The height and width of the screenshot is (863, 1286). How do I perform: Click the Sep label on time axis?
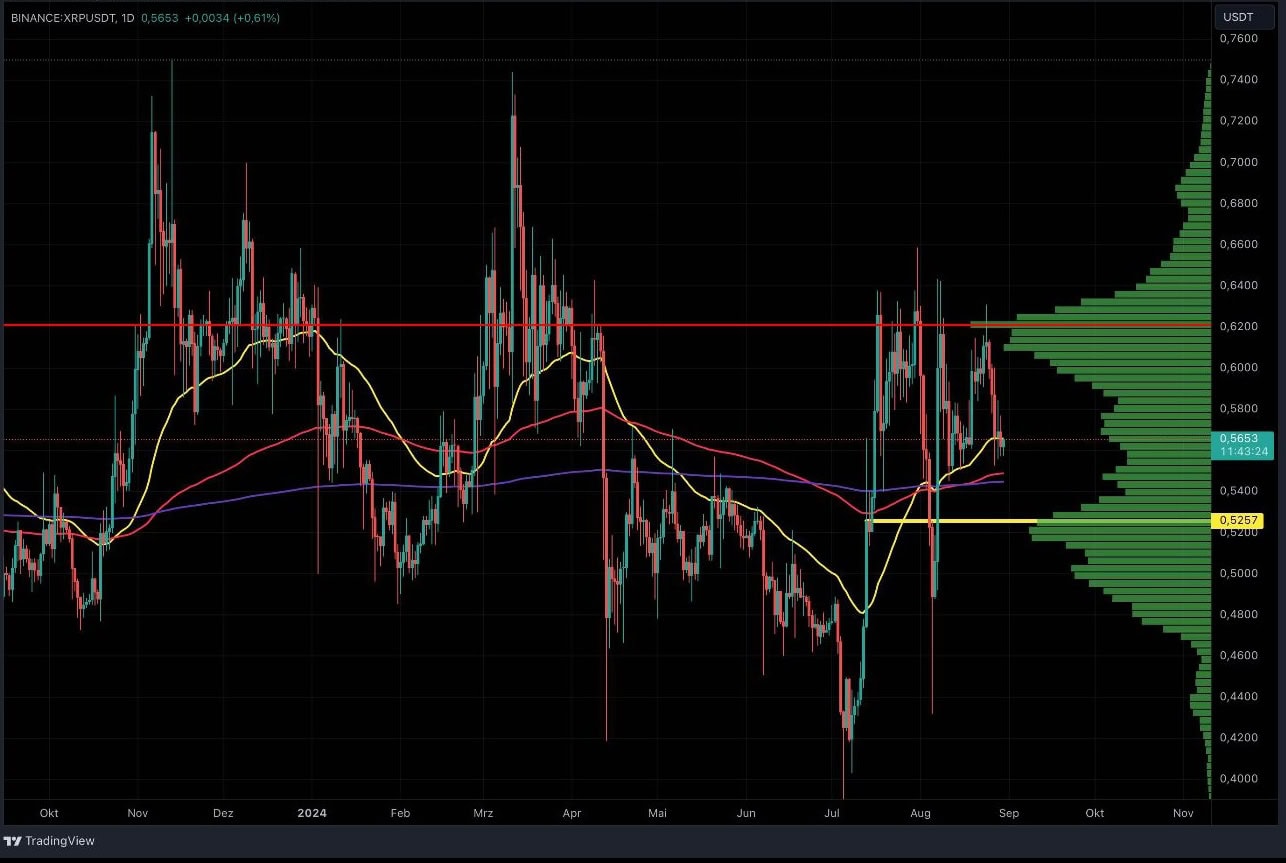click(1008, 813)
